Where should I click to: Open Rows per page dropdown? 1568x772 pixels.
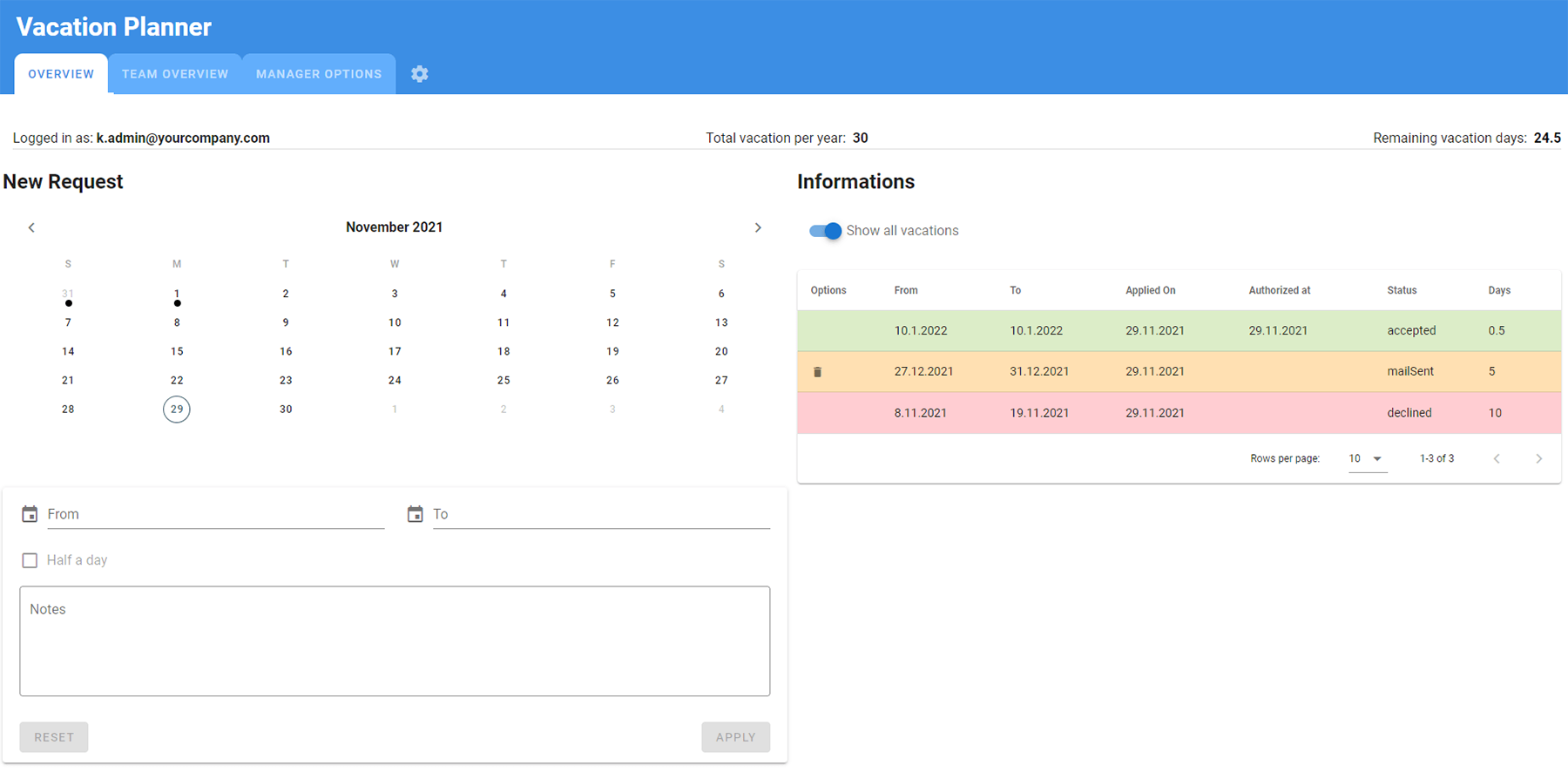(1367, 458)
